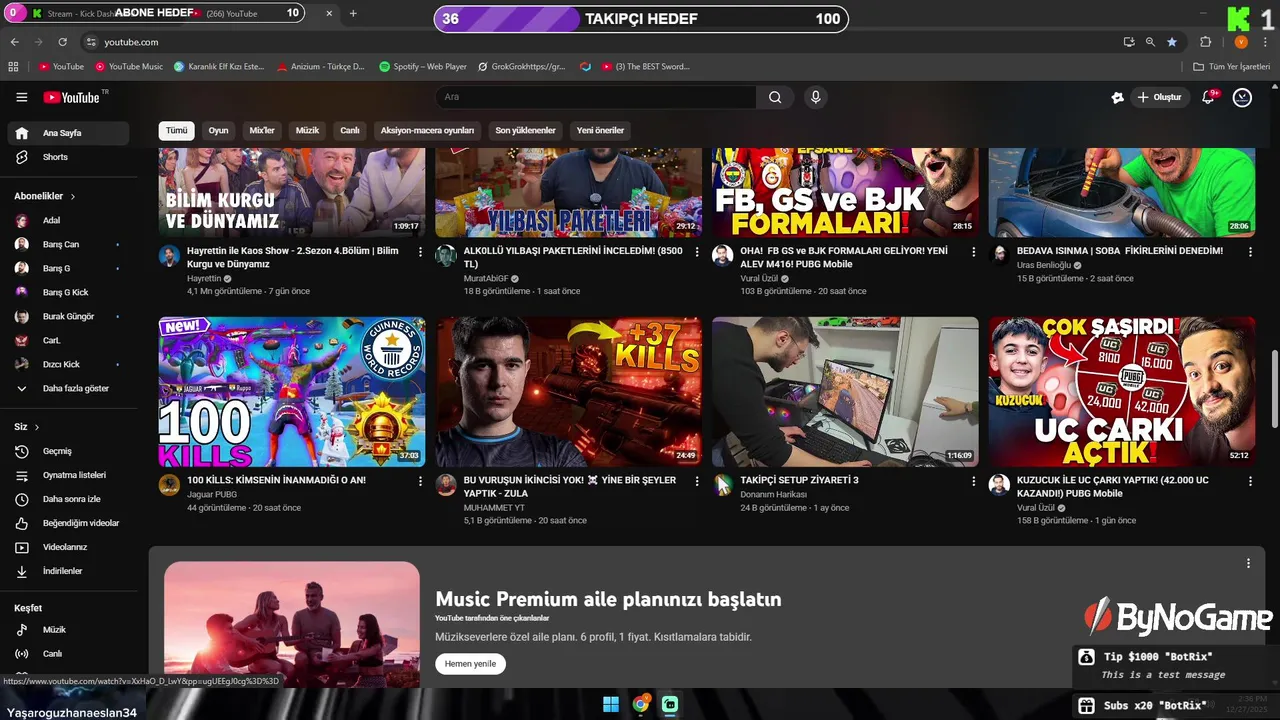Click browser back arrow
The height and width of the screenshot is (720, 1280).
pos(14,42)
